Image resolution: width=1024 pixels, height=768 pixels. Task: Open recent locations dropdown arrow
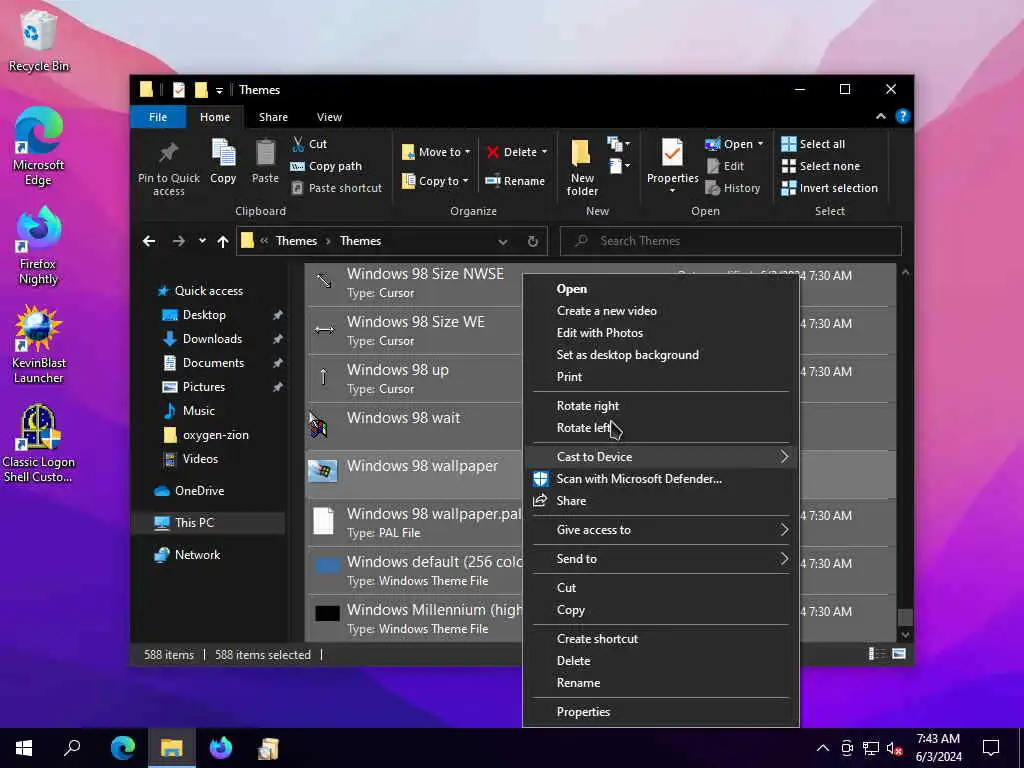coord(202,241)
